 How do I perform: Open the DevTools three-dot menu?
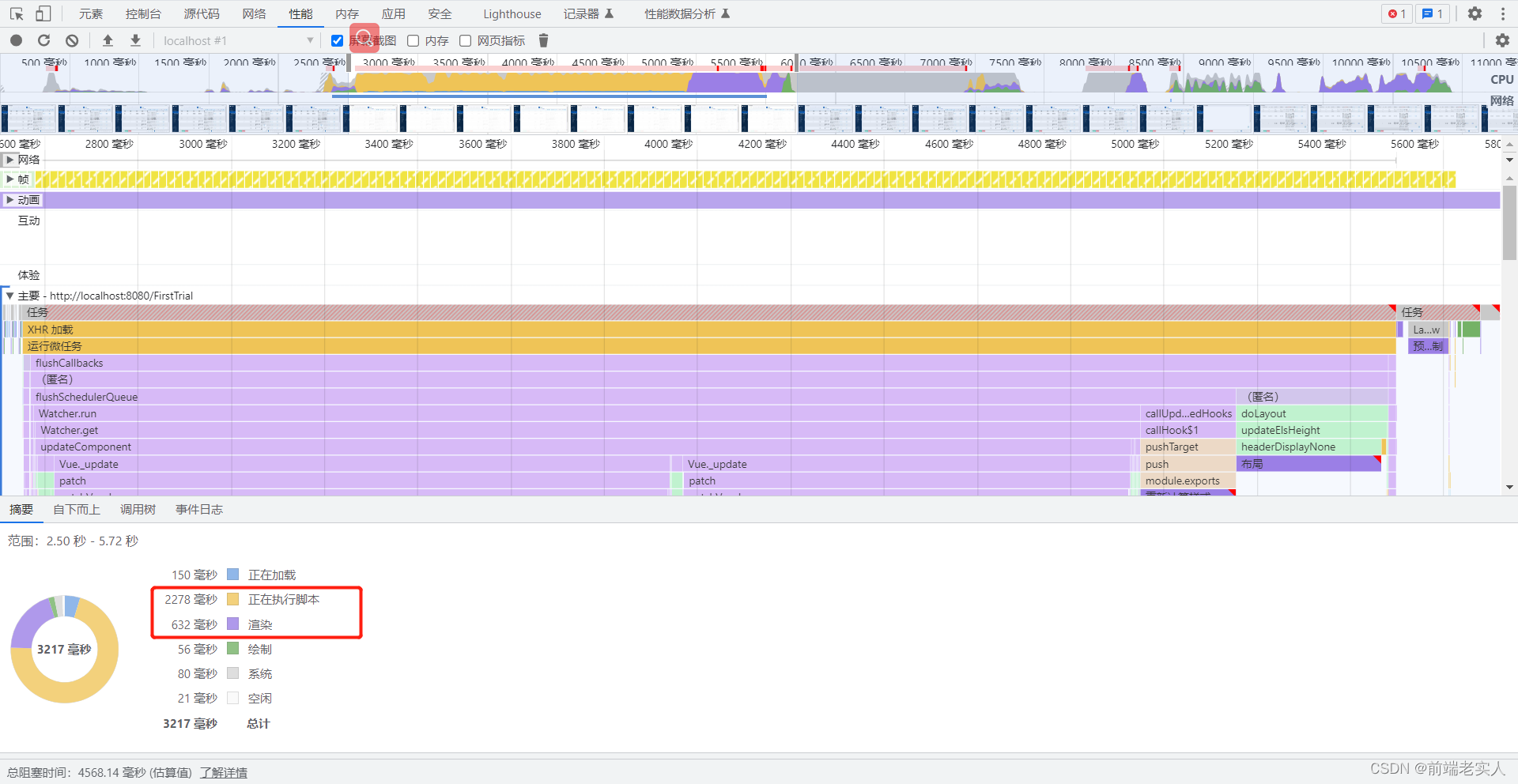point(1503,13)
